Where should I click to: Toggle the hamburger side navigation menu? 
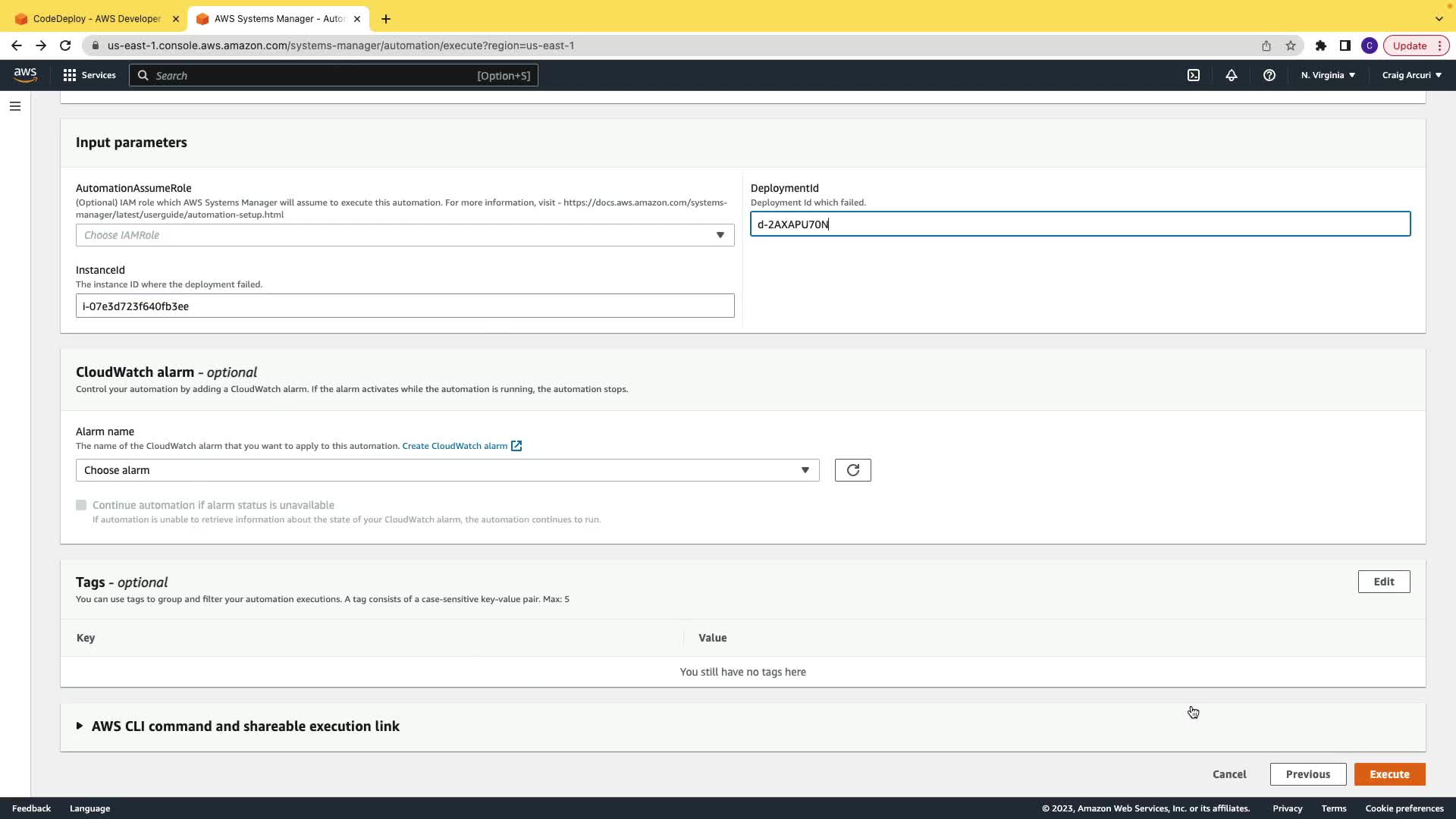15,106
